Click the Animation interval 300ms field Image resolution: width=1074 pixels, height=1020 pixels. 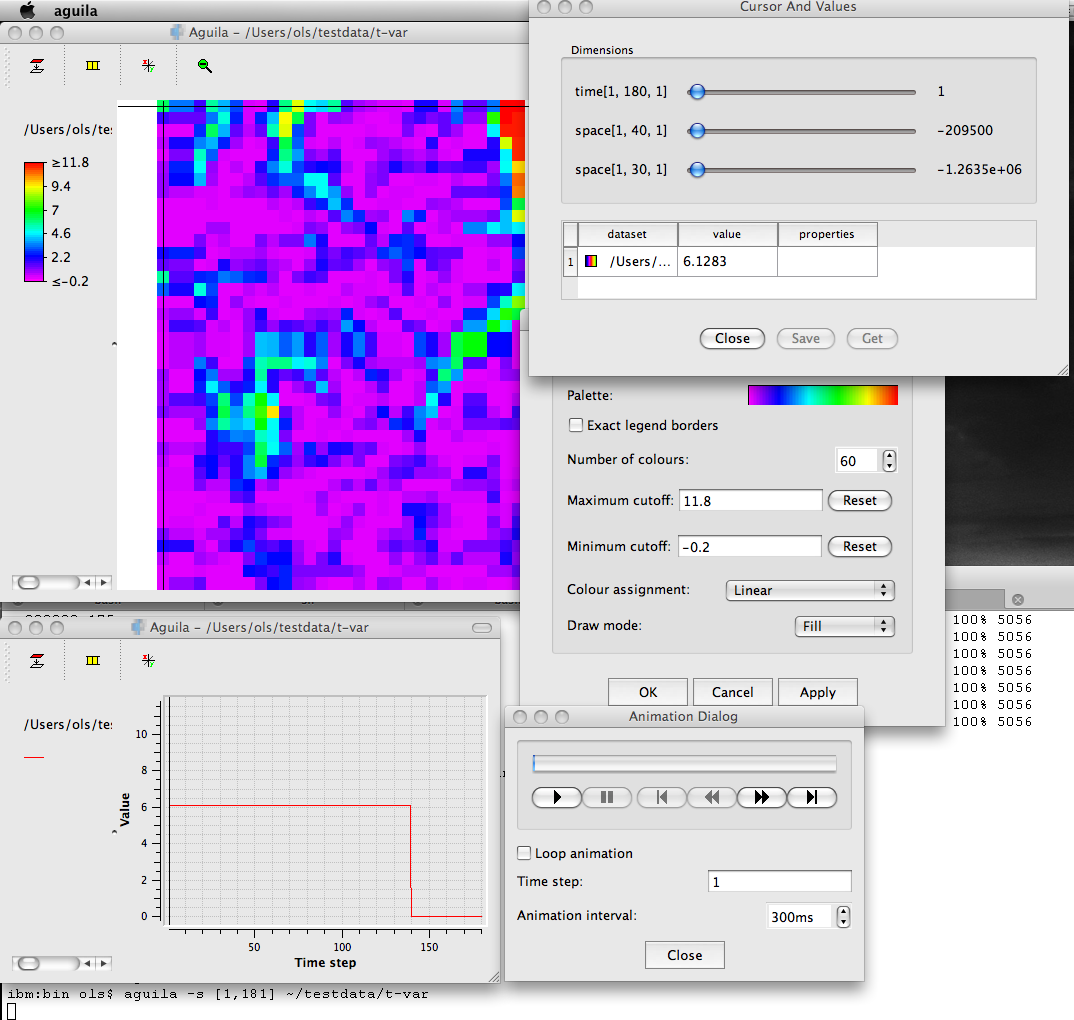pos(800,917)
